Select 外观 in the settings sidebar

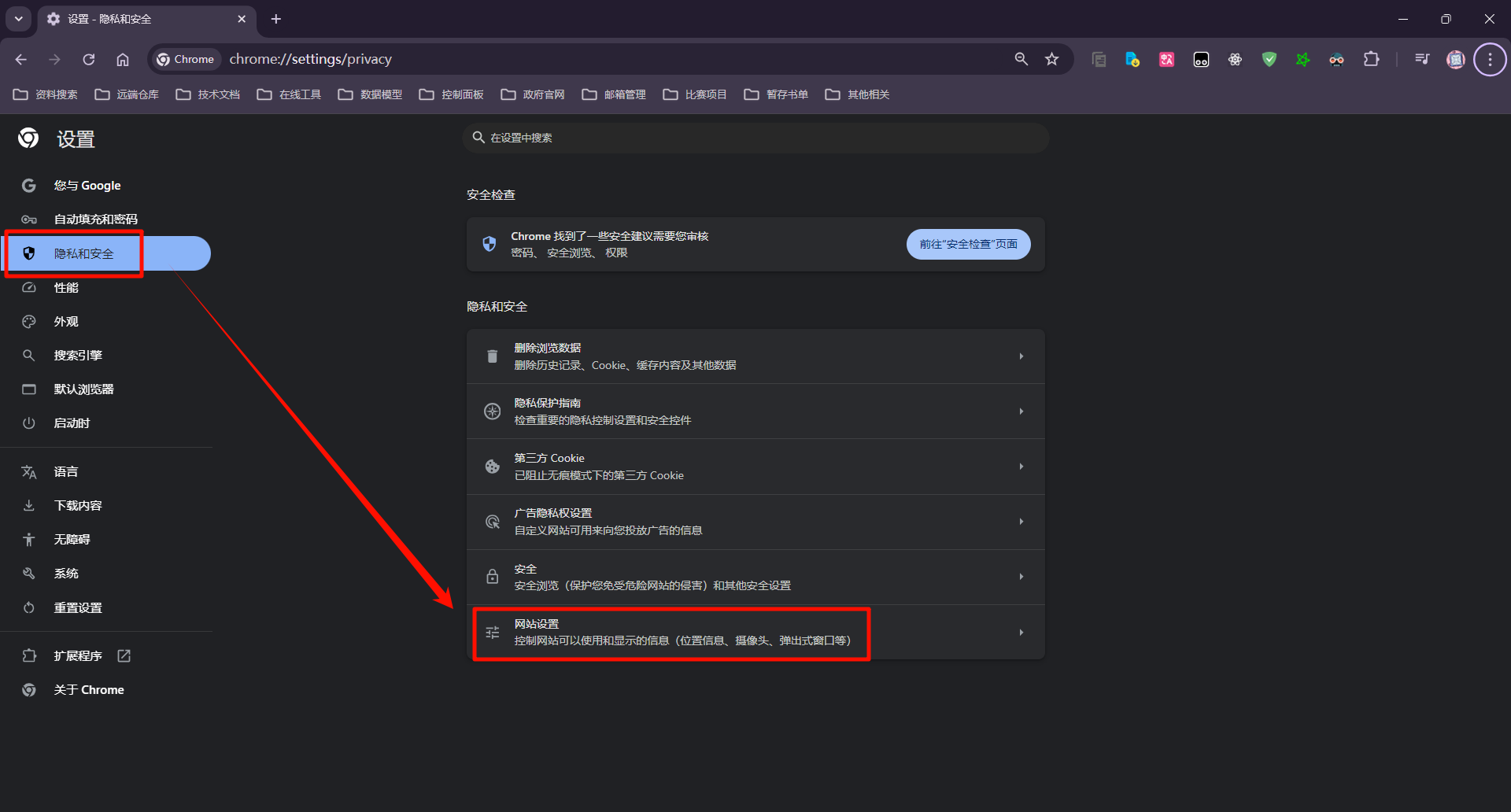66,322
